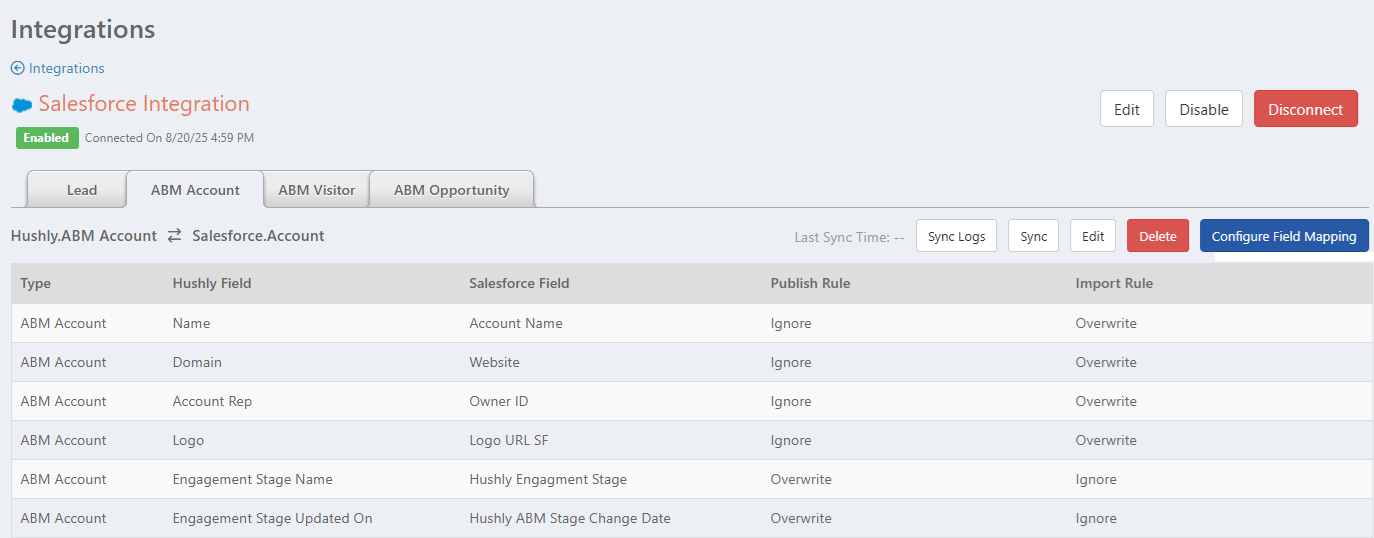Click the Edit button next to Disable

click(1127, 109)
